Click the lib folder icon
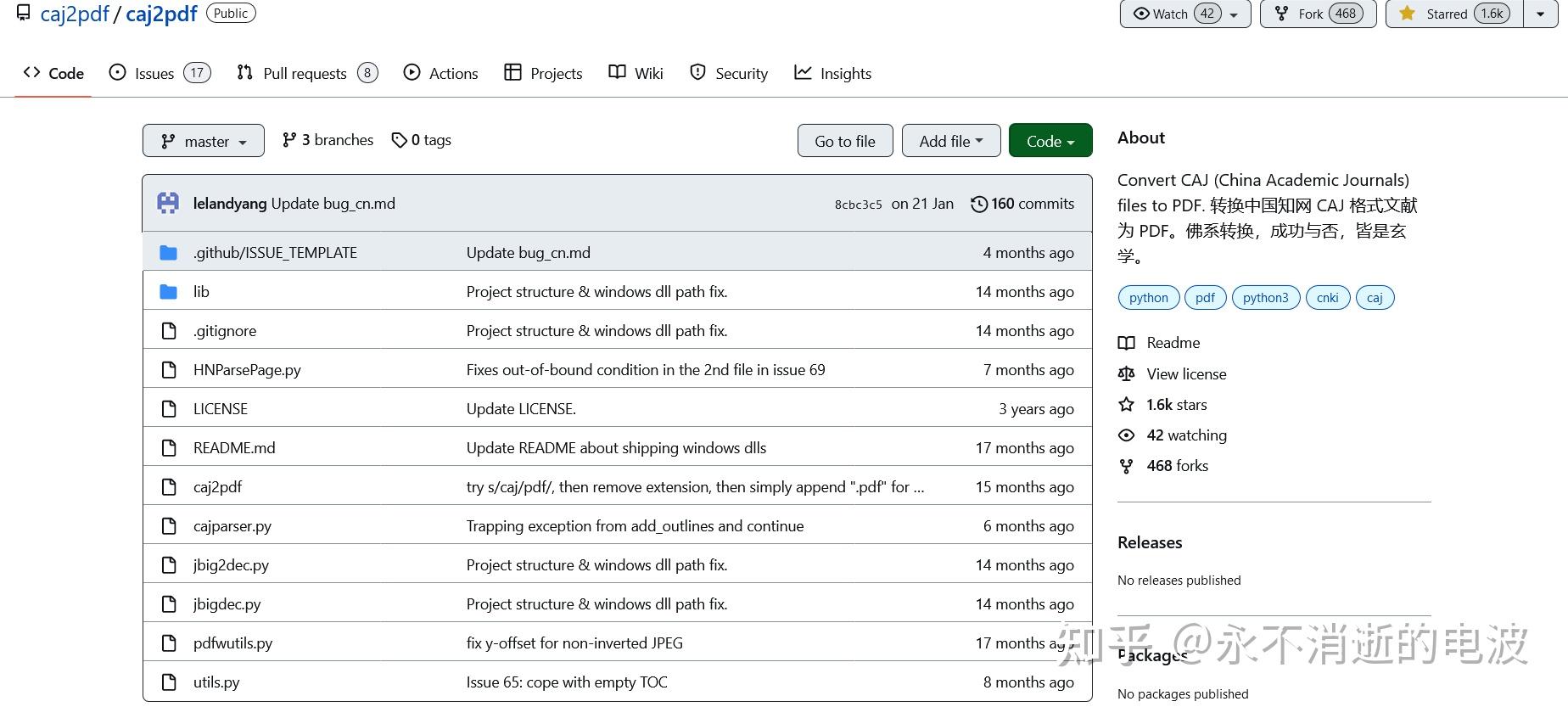 pos(169,292)
